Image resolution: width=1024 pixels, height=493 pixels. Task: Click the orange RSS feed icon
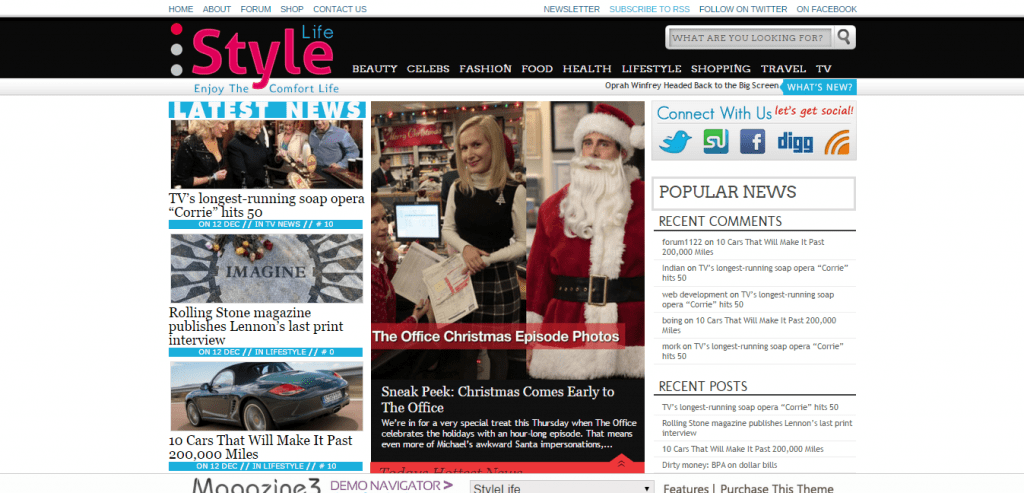click(837, 142)
